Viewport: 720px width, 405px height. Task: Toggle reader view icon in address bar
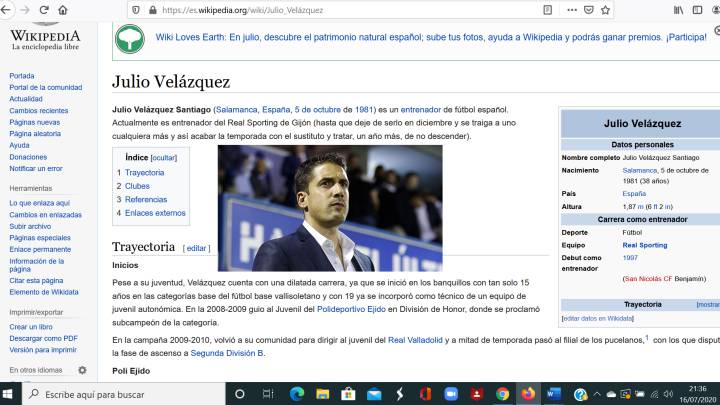(x=547, y=10)
